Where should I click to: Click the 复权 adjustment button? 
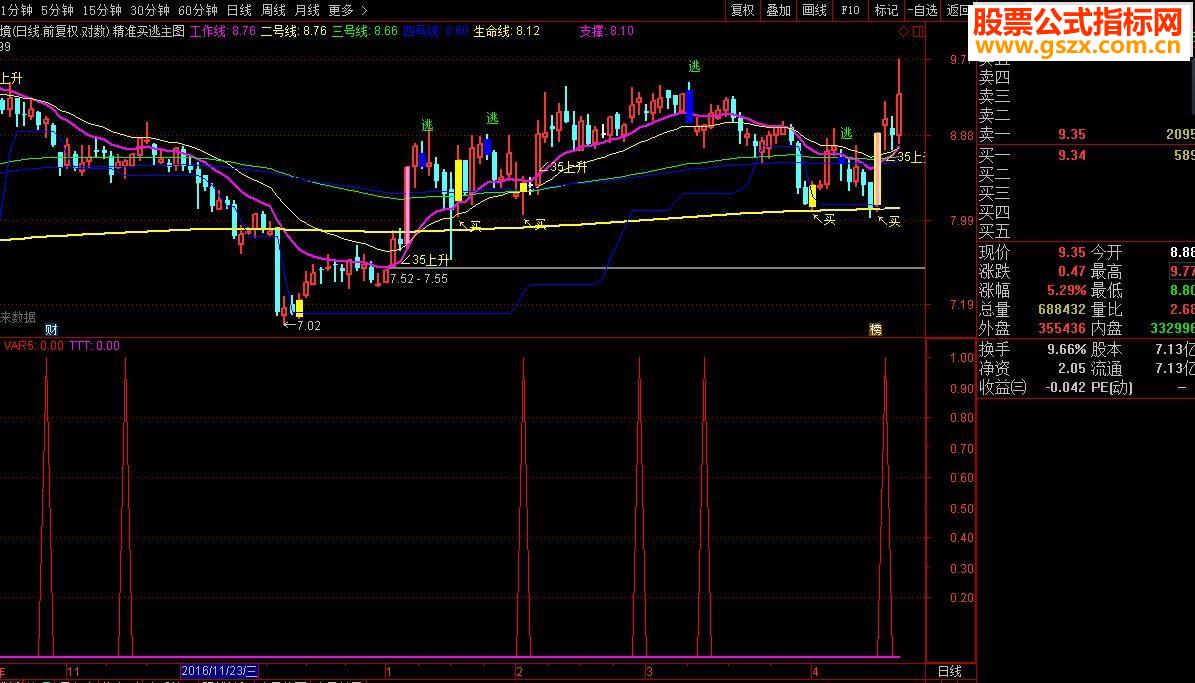pyautogui.click(x=742, y=10)
